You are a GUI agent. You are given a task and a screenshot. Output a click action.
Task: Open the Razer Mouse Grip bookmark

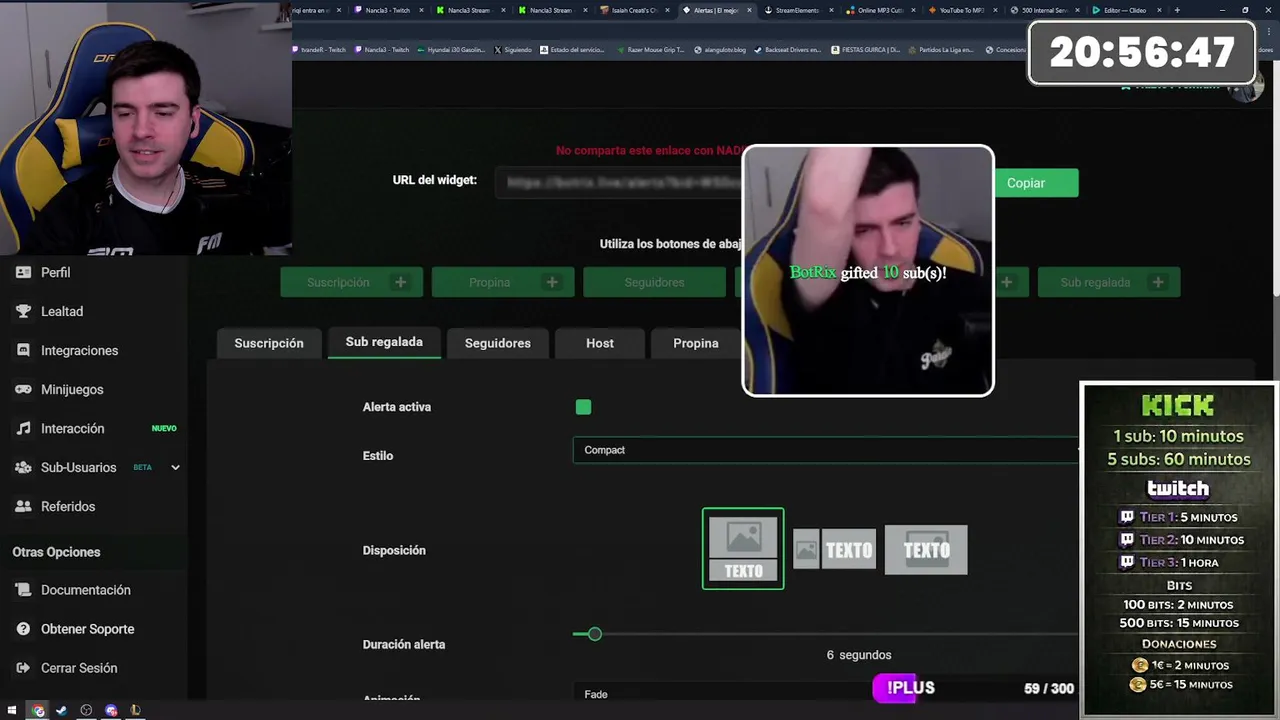pyautogui.click(x=650, y=49)
